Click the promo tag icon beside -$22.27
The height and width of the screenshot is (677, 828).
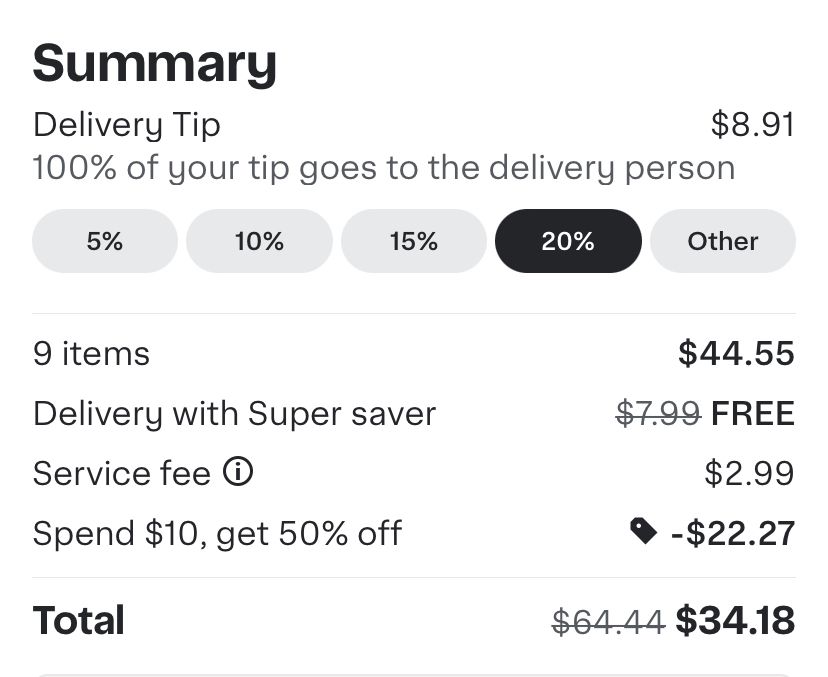coord(644,532)
